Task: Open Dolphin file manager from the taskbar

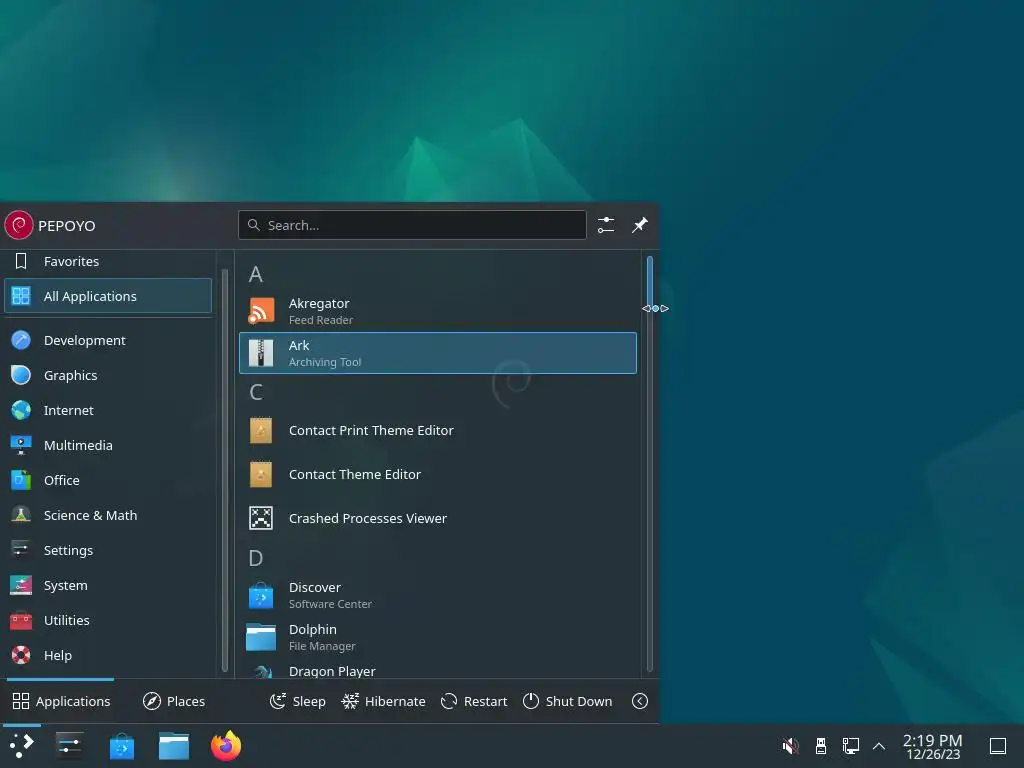Action: tap(174, 745)
